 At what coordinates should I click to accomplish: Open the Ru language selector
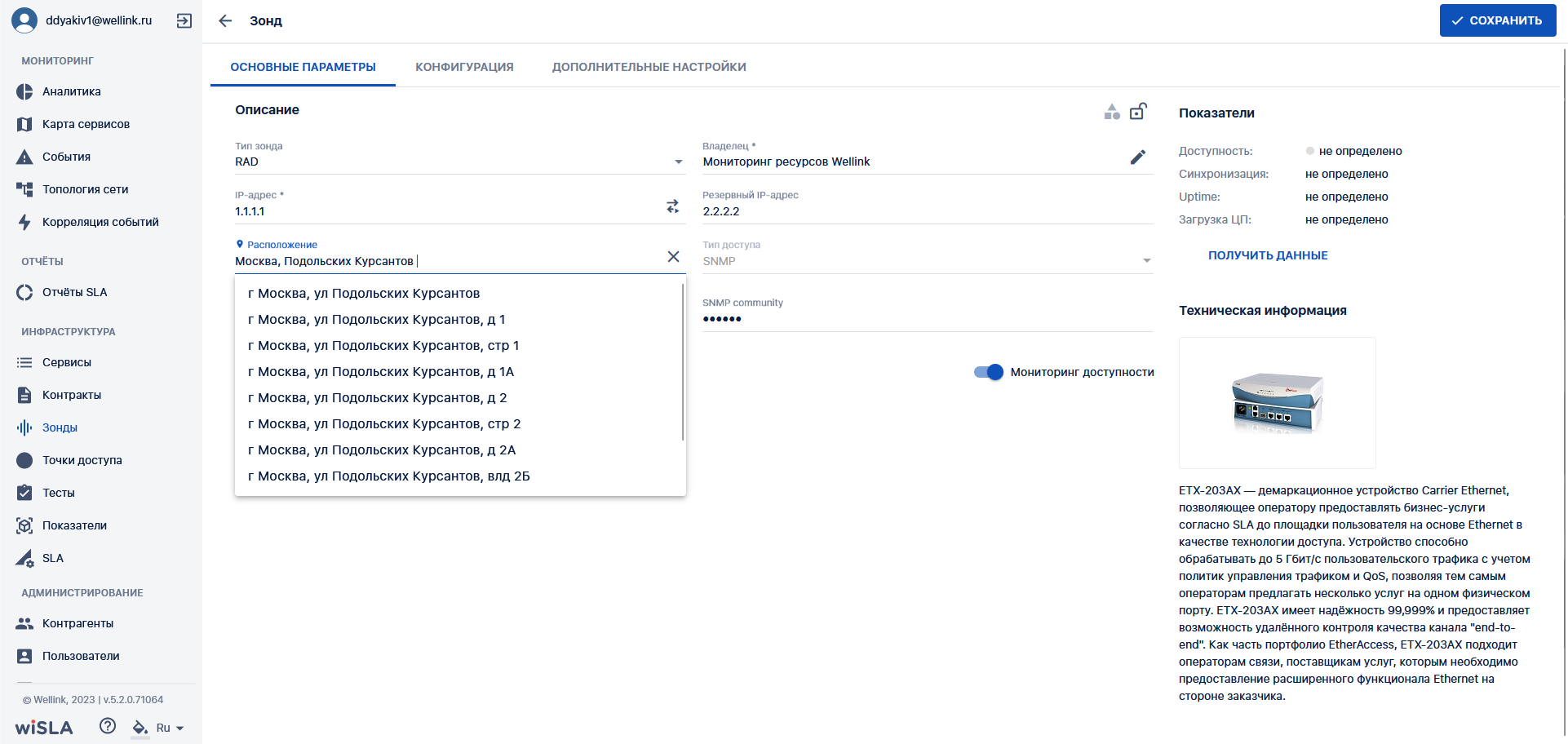[x=170, y=728]
